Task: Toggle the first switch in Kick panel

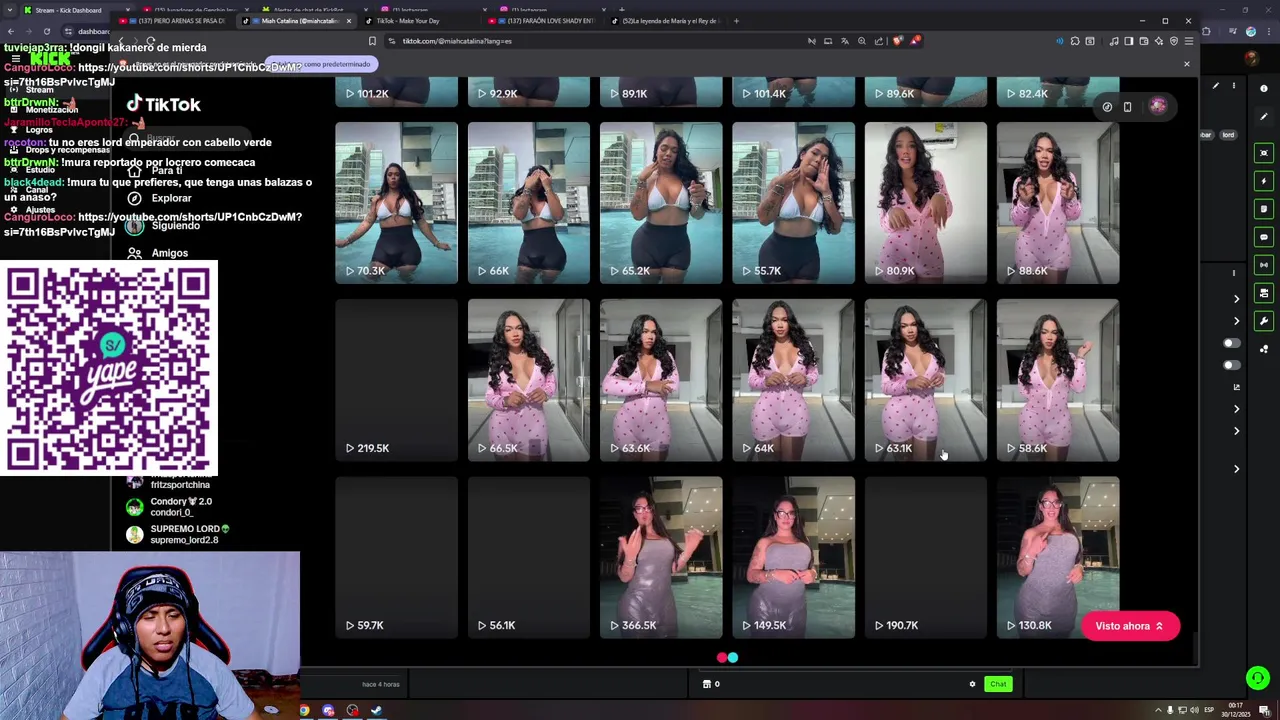Action: point(1232,343)
